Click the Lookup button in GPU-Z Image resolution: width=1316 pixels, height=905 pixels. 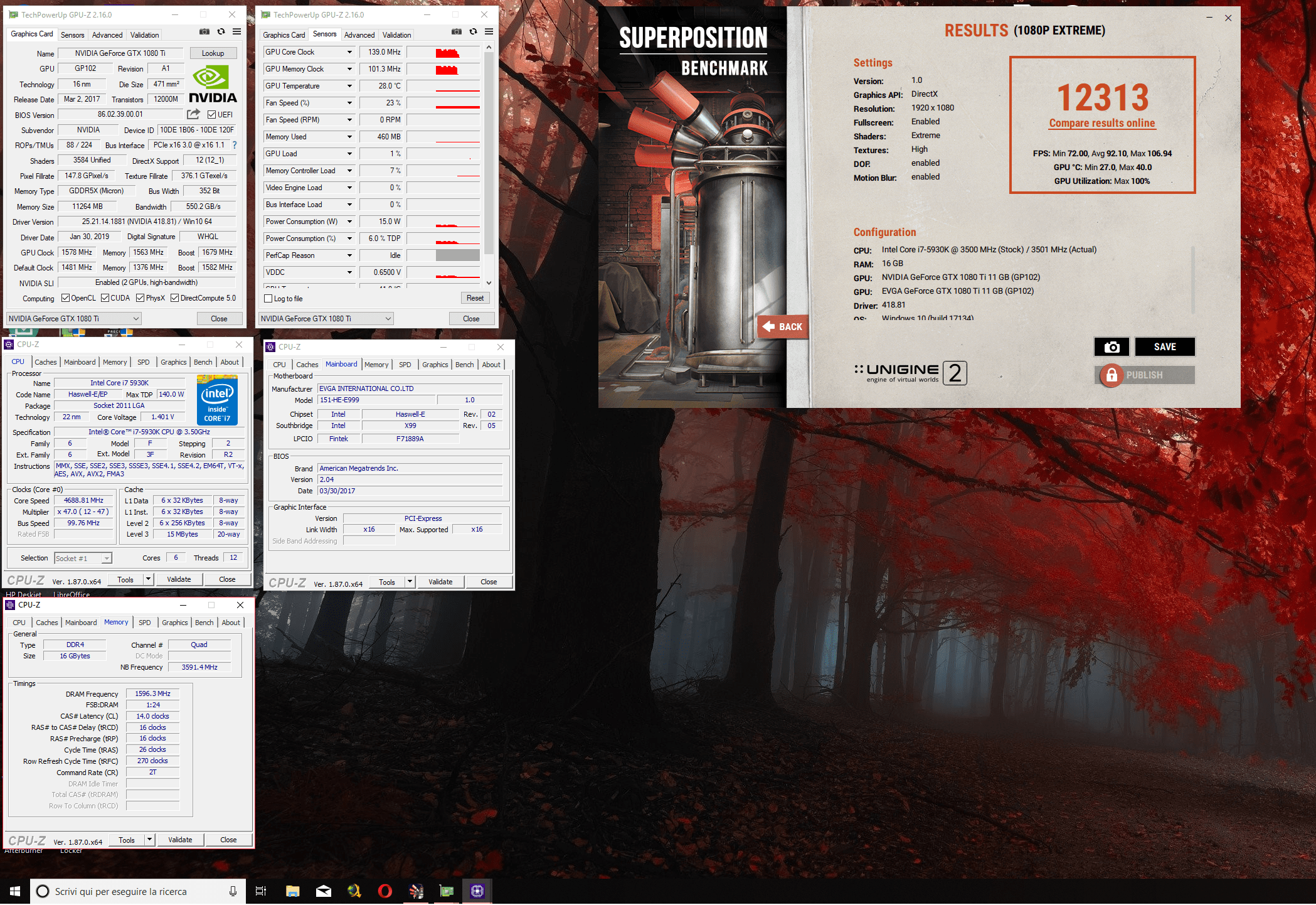pos(213,53)
